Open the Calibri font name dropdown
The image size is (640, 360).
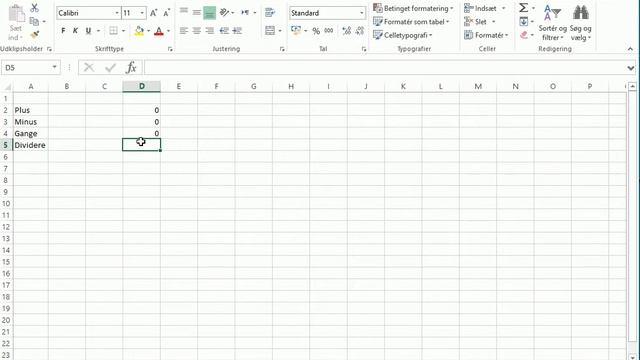tap(117, 13)
